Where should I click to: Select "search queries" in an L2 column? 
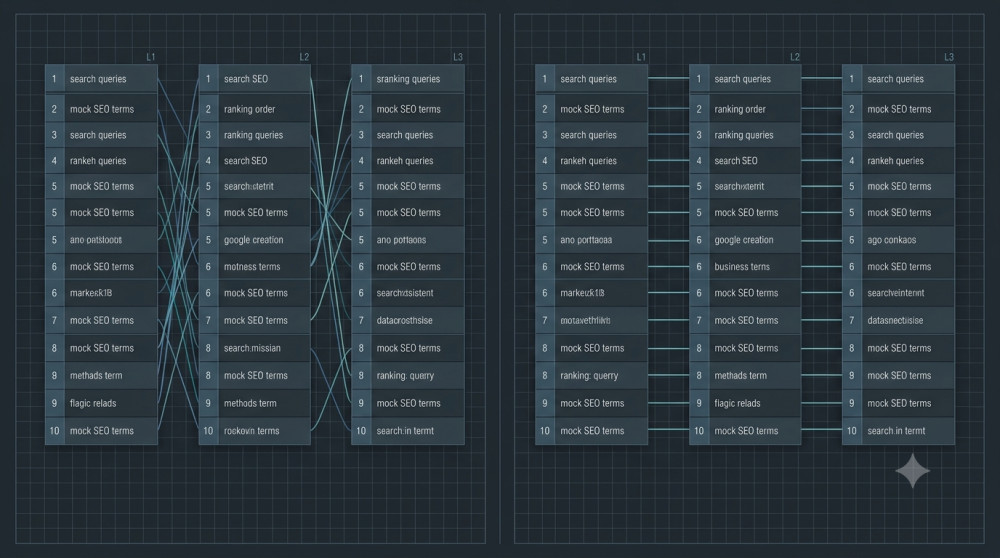pos(745,79)
